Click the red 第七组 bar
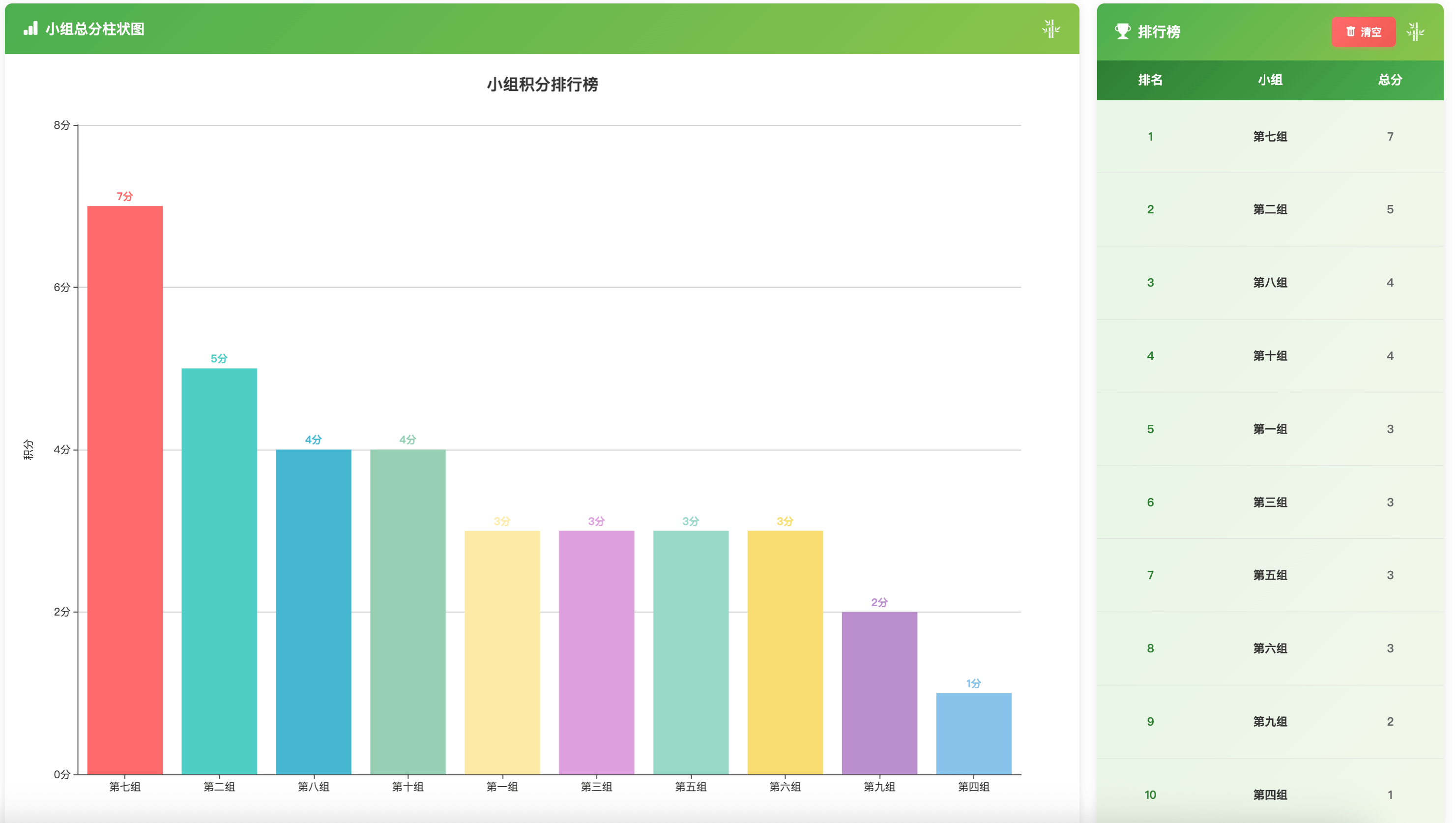The height and width of the screenshot is (823, 1456). 125,490
